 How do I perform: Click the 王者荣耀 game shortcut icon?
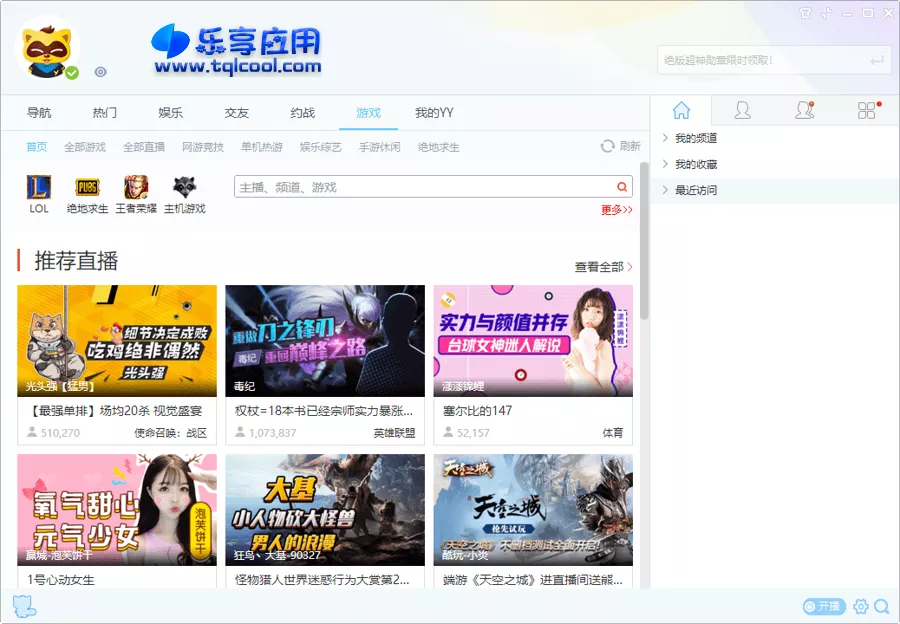tap(134, 188)
